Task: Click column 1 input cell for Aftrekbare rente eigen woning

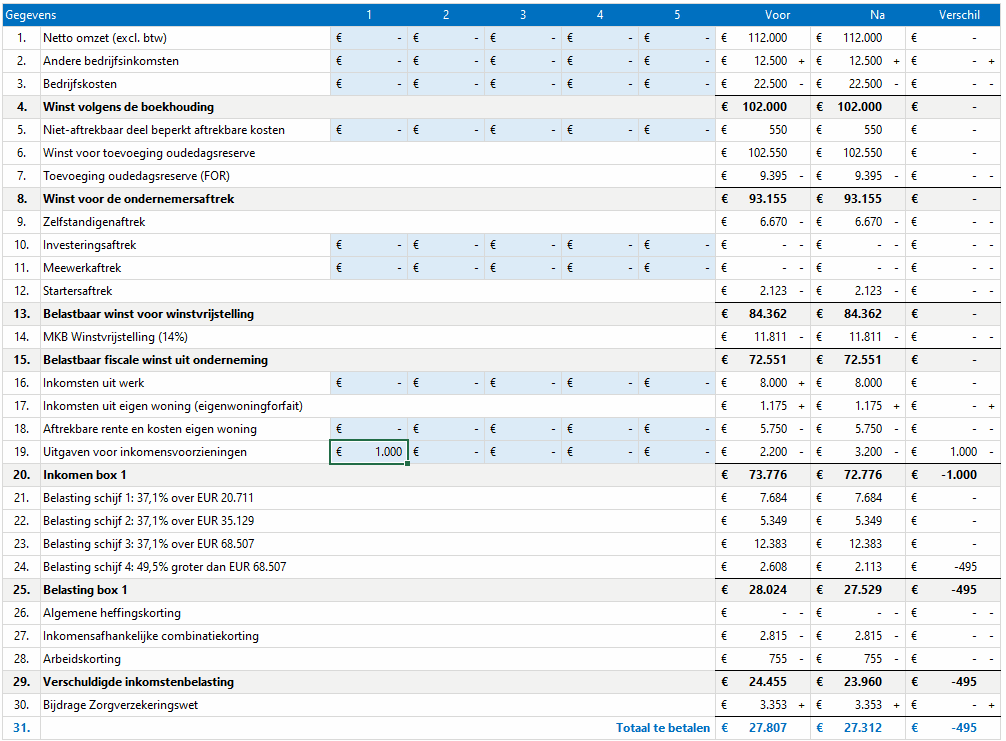Action: tap(369, 429)
